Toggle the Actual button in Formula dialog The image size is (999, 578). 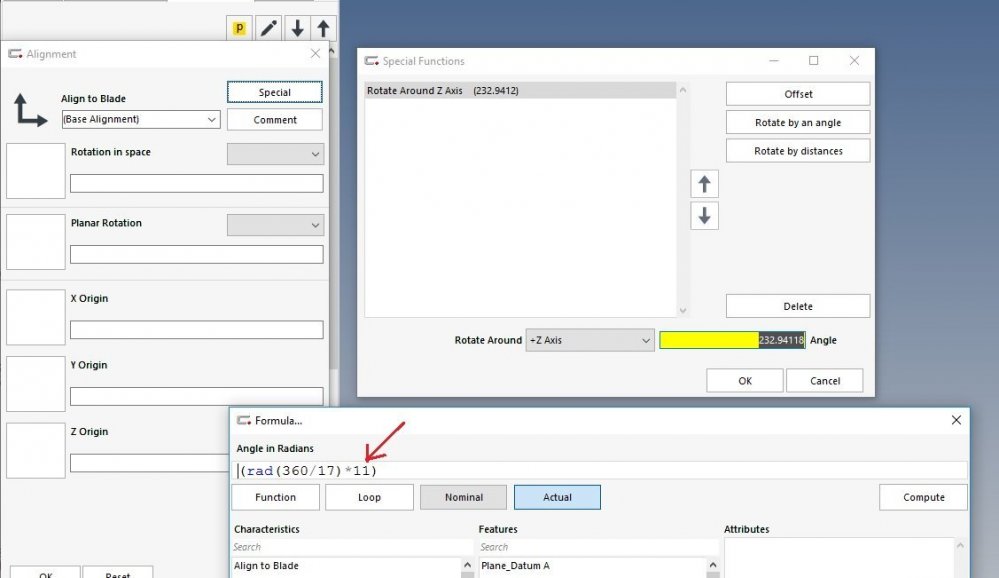coord(557,497)
